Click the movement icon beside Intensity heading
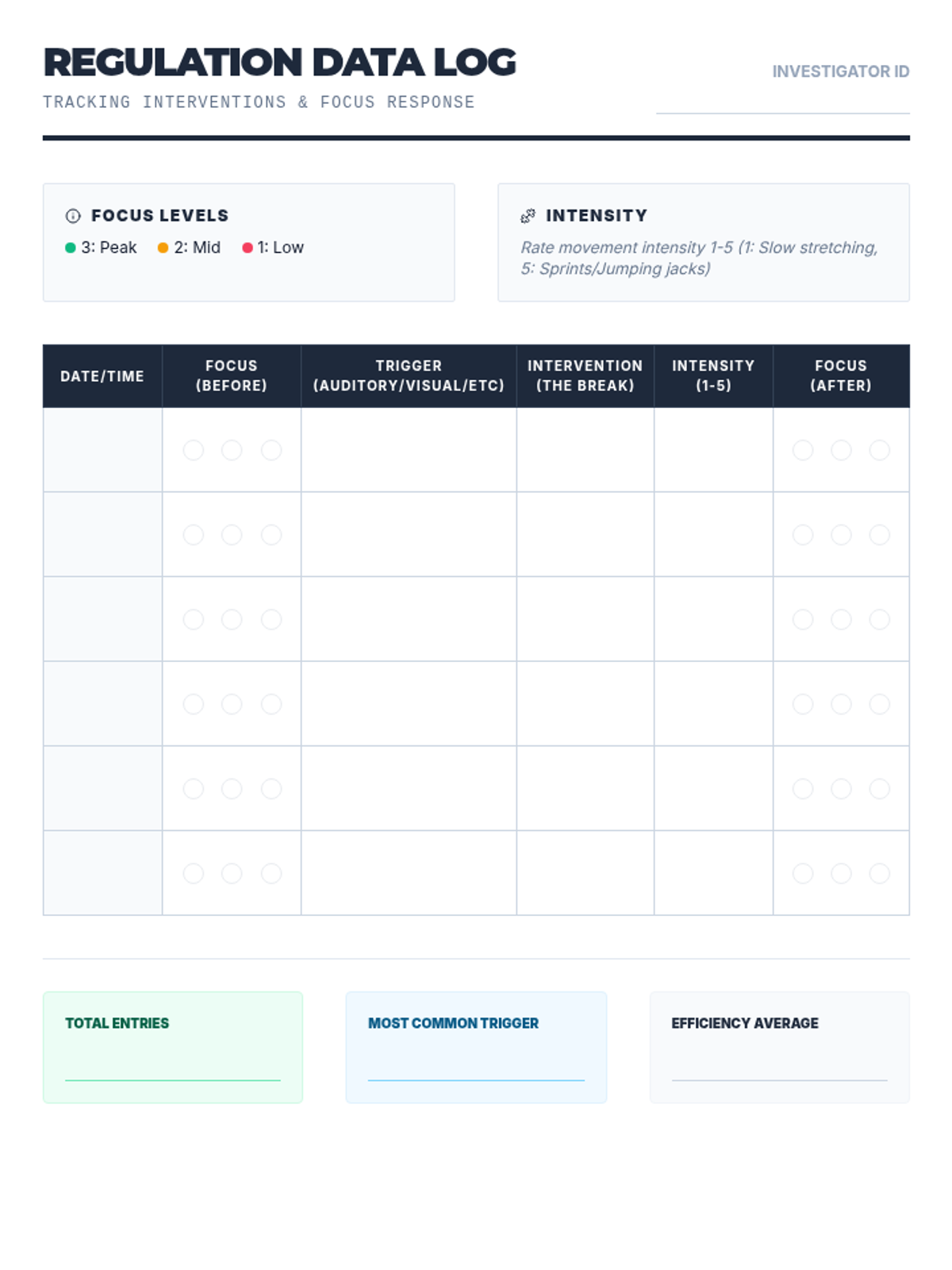 528,216
